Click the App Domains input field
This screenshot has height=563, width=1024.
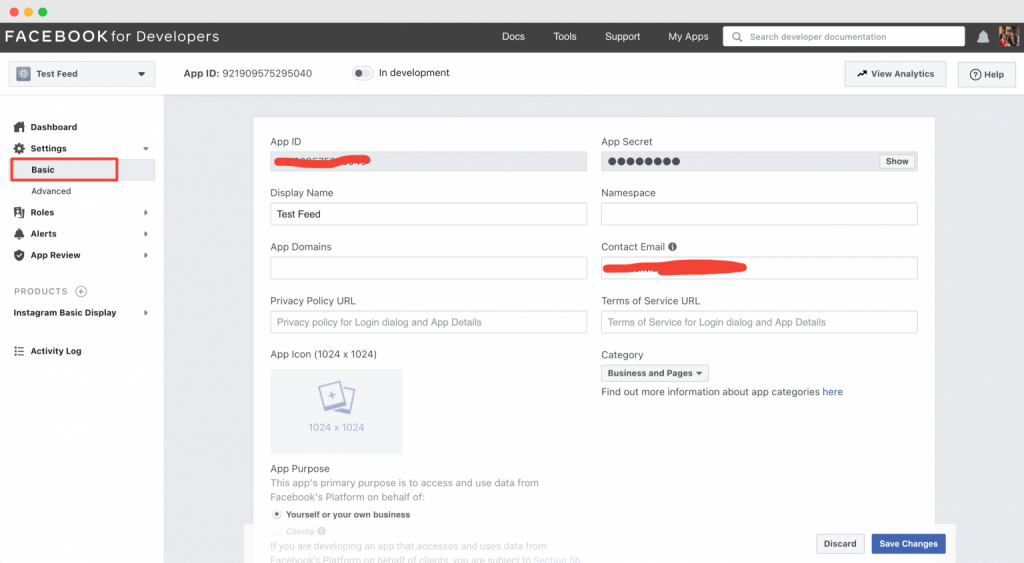(x=428, y=268)
